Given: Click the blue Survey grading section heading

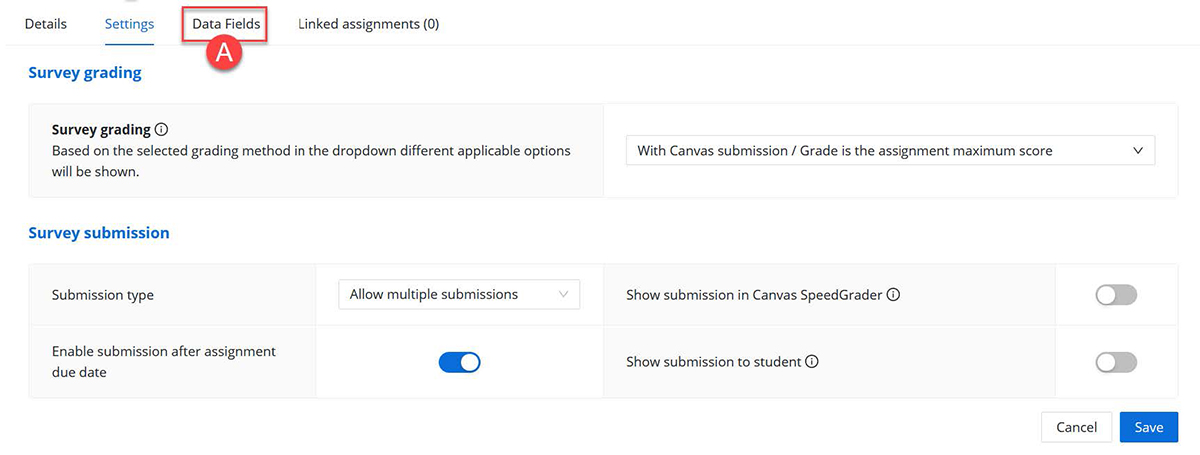Looking at the screenshot, I should point(85,73).
